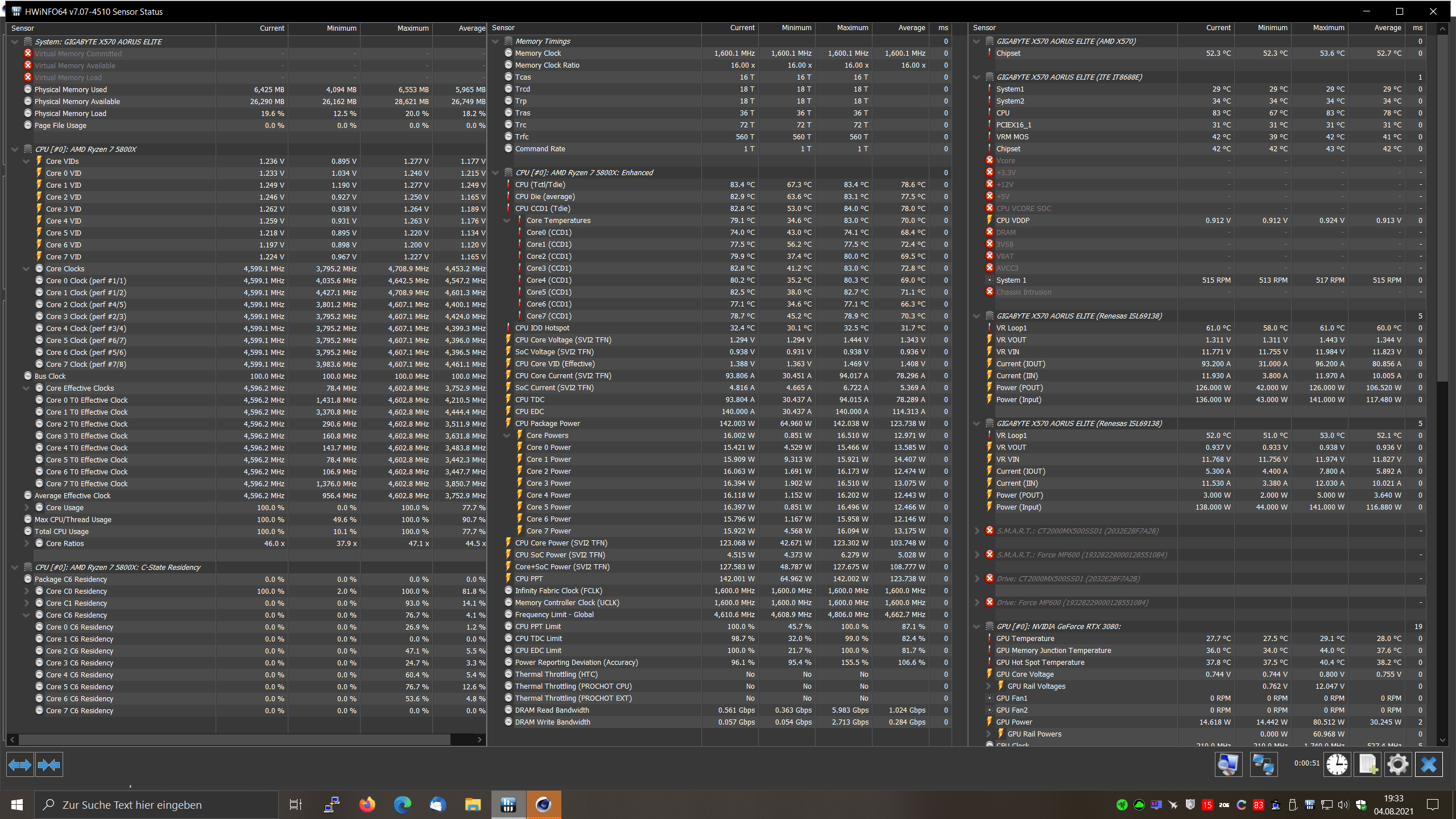Image resolution: width=1456 pixels, height=819 pixels.
Task: Collapse the GPU [#0] RTX 3080 section
Action: tap(977, 626)
